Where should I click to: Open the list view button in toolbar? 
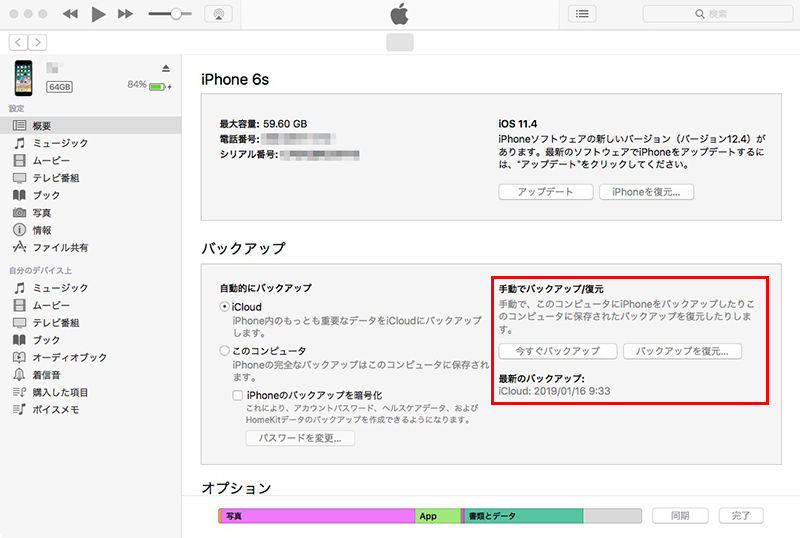point(582,14)
